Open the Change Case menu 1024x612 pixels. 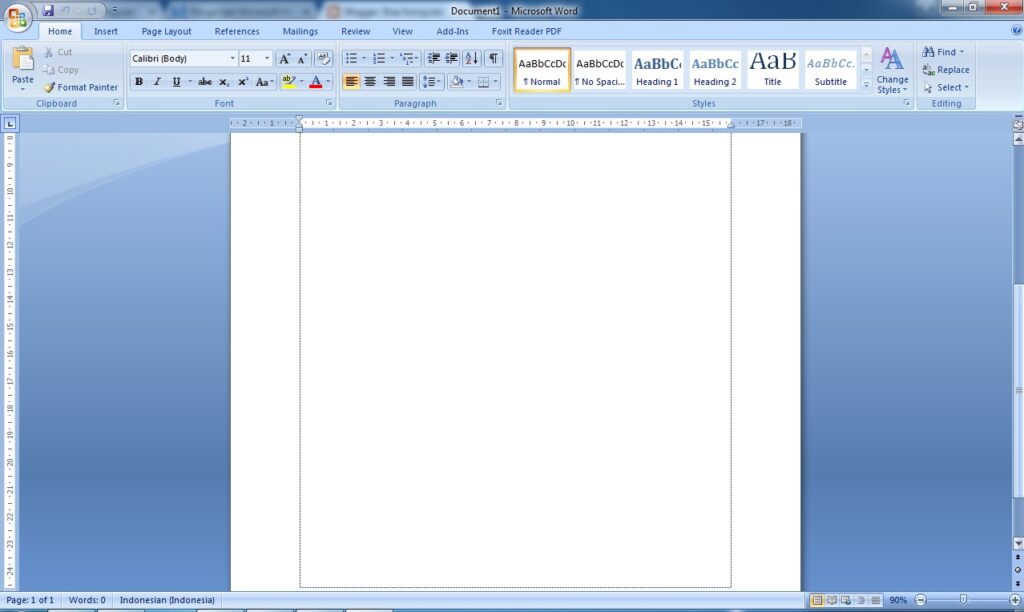pos(264,82)
